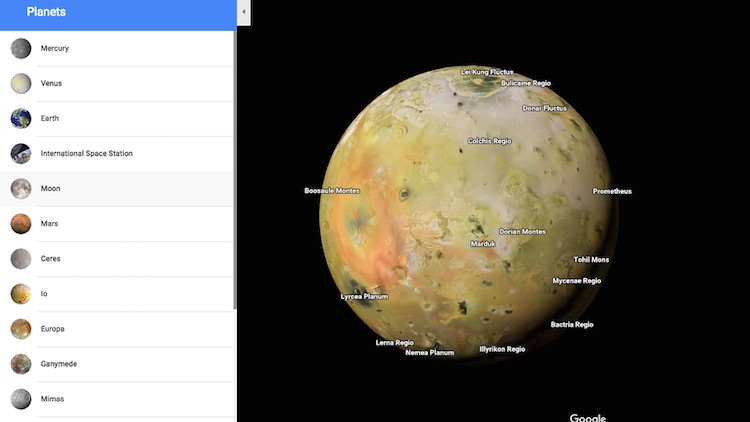Click the Ganymede thumbnail icon

coord(21,363)
